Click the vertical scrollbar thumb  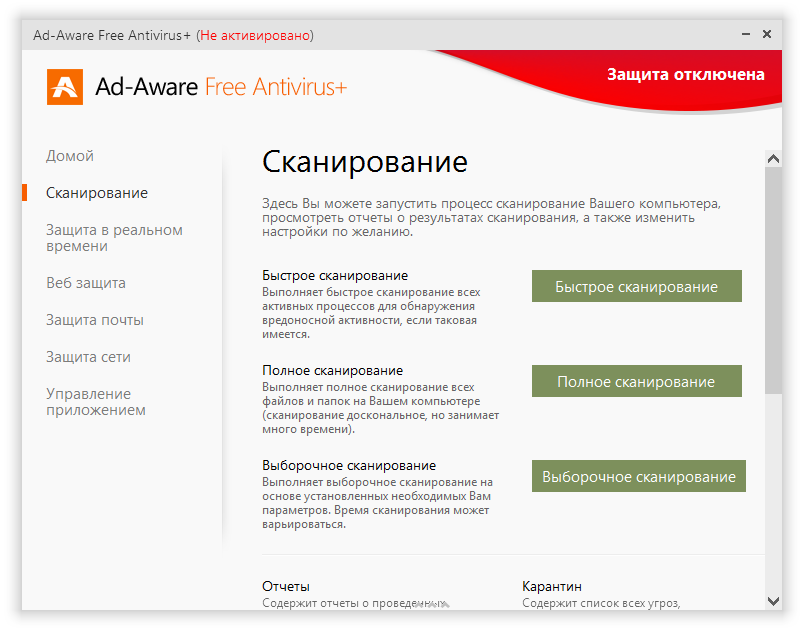pos(773,281)
